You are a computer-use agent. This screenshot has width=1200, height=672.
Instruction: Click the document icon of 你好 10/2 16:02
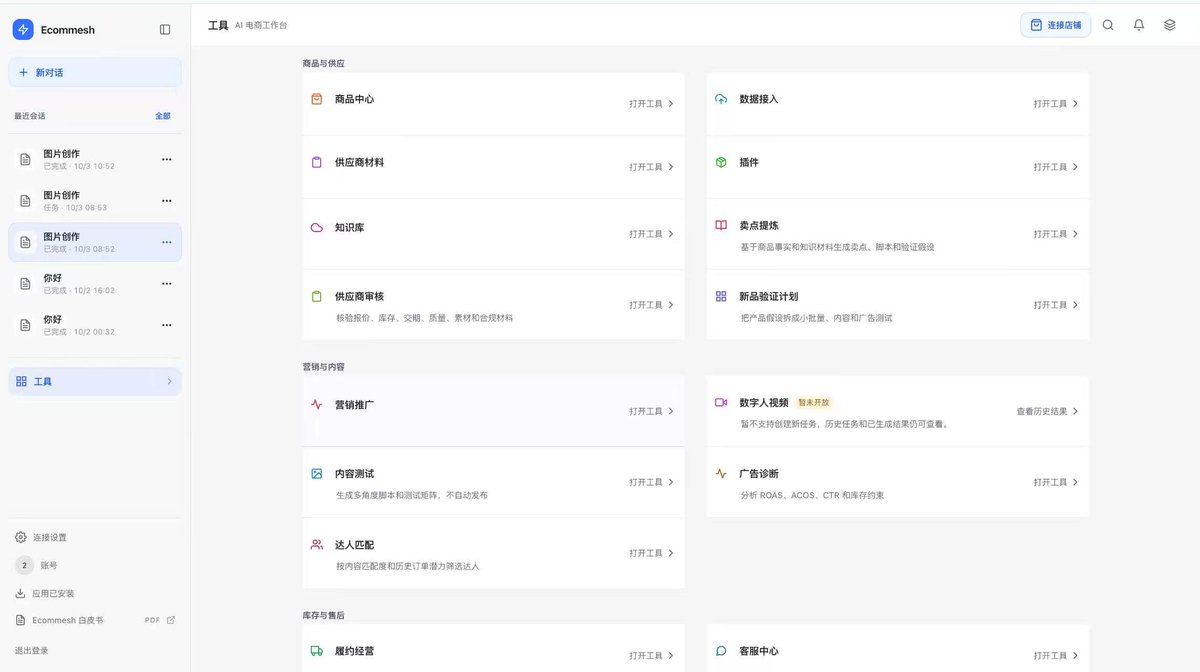point(26,283)
